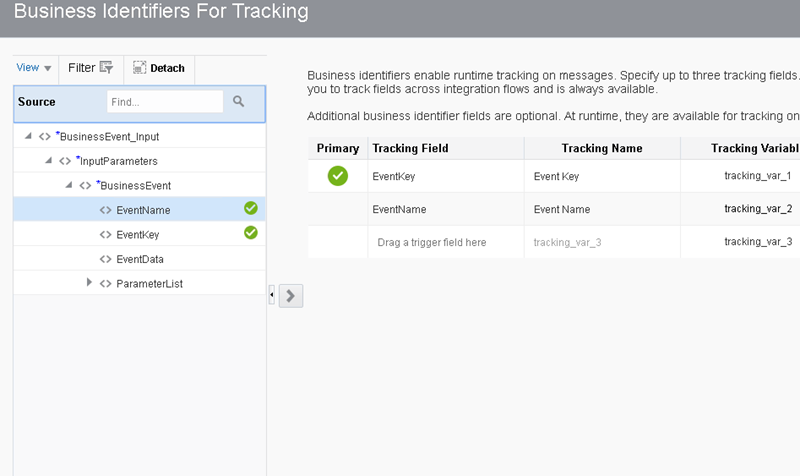Toggle the Primary checkmark for EventKey row

point(338,176)
